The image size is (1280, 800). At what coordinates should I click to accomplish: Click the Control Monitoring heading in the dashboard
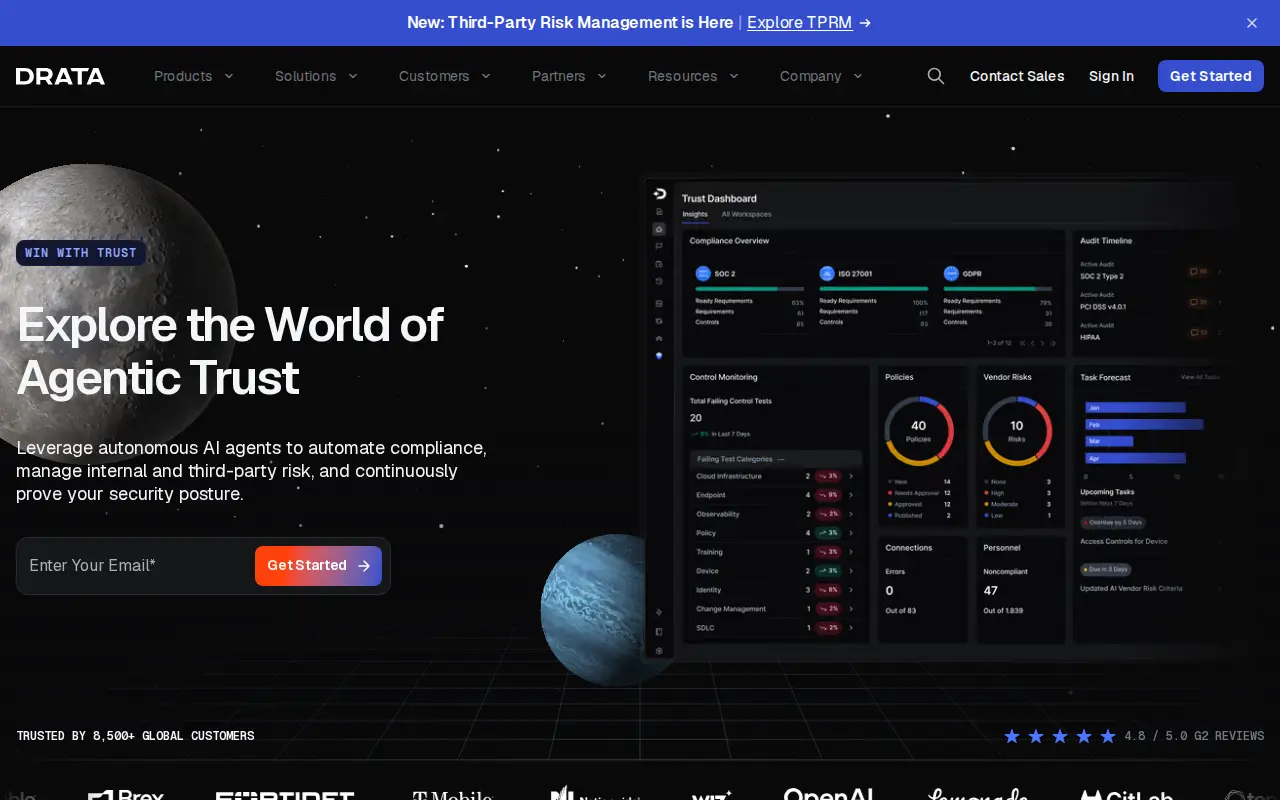click(723, 377)
